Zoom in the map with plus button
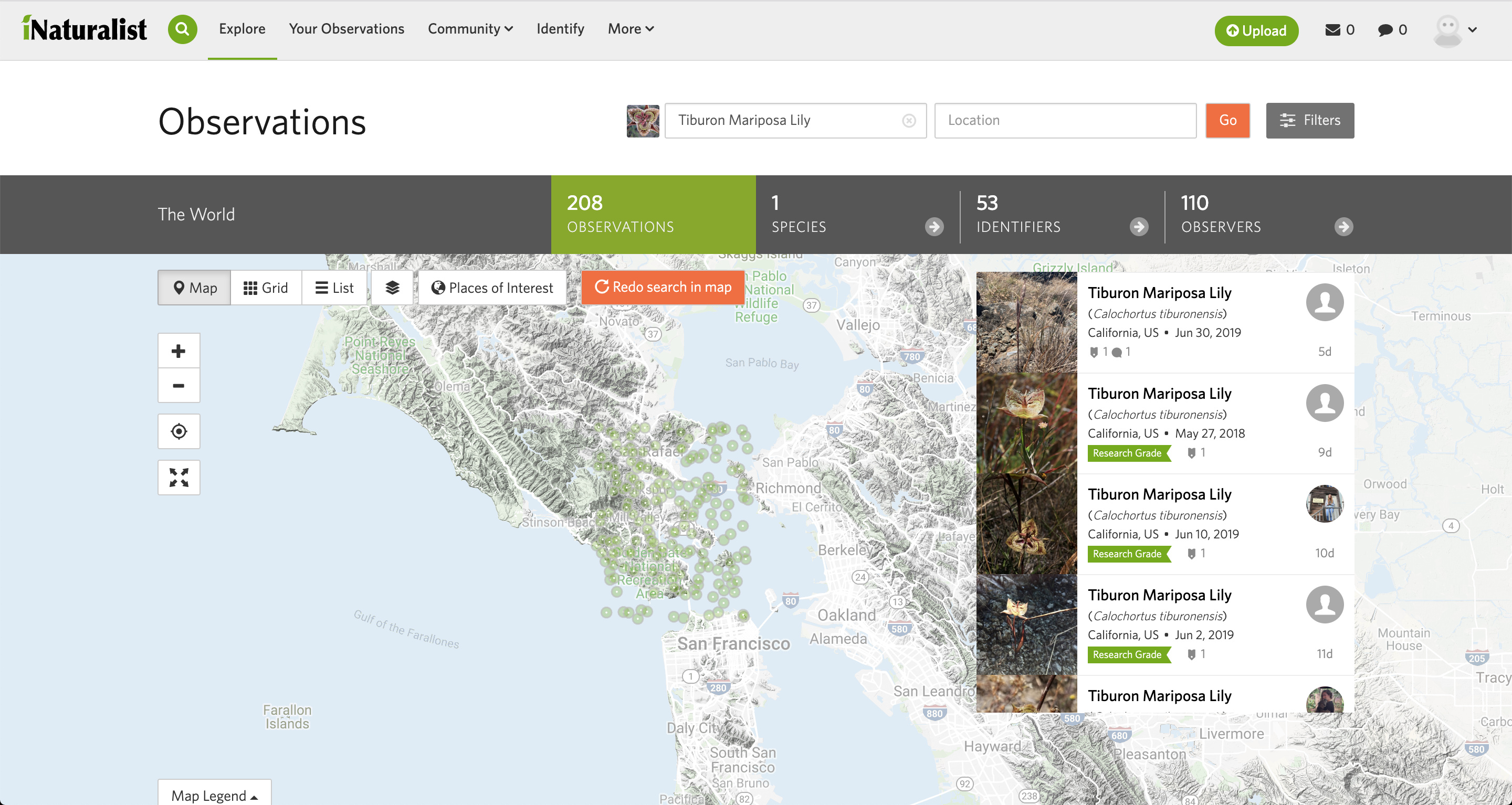Image resolution: width=1512 pixels, height=805 pixels. click(178, 351)
